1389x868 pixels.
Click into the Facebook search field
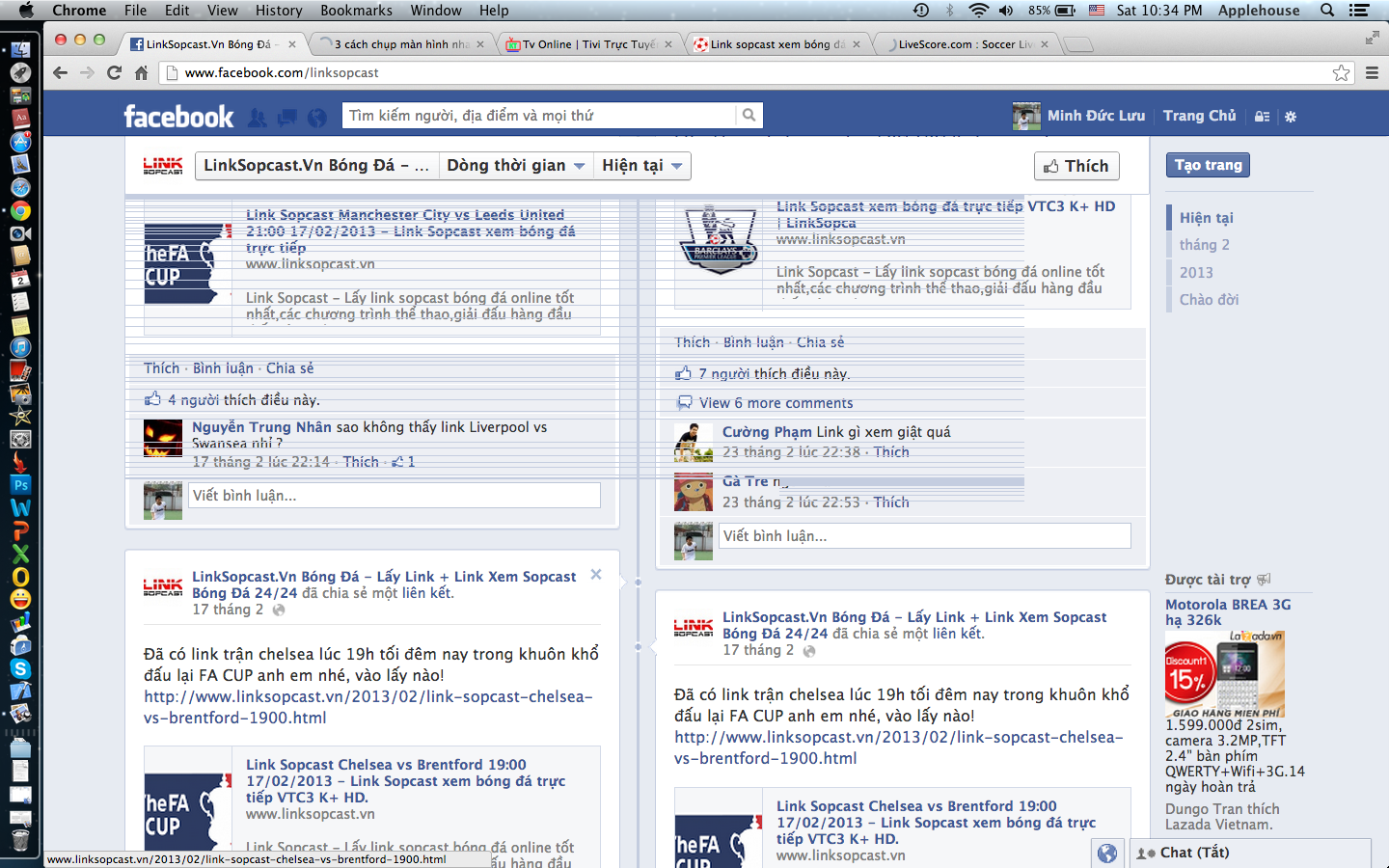539,116
